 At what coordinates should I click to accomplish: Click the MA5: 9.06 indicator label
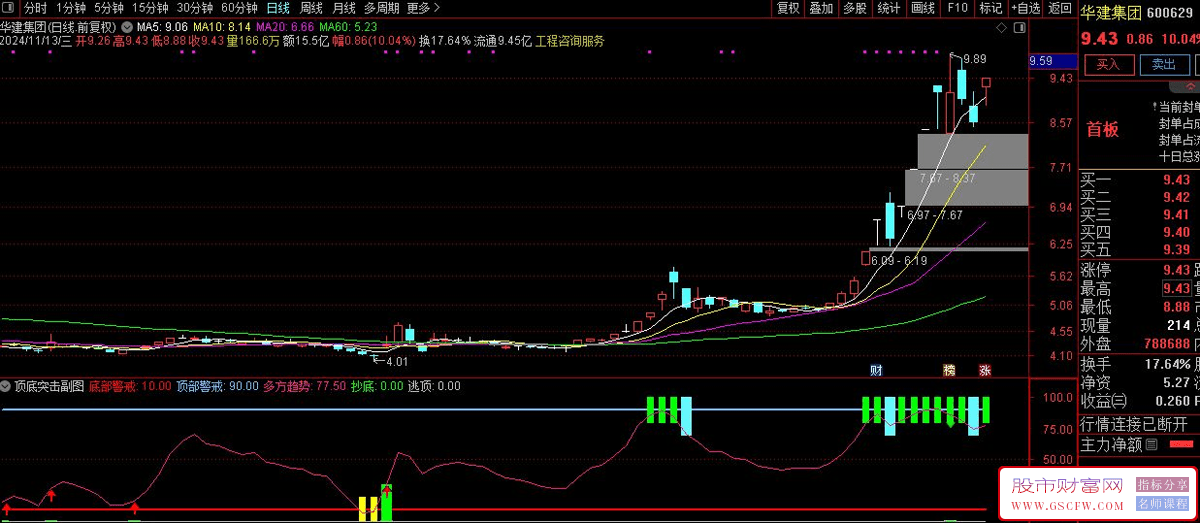(163, 26)
